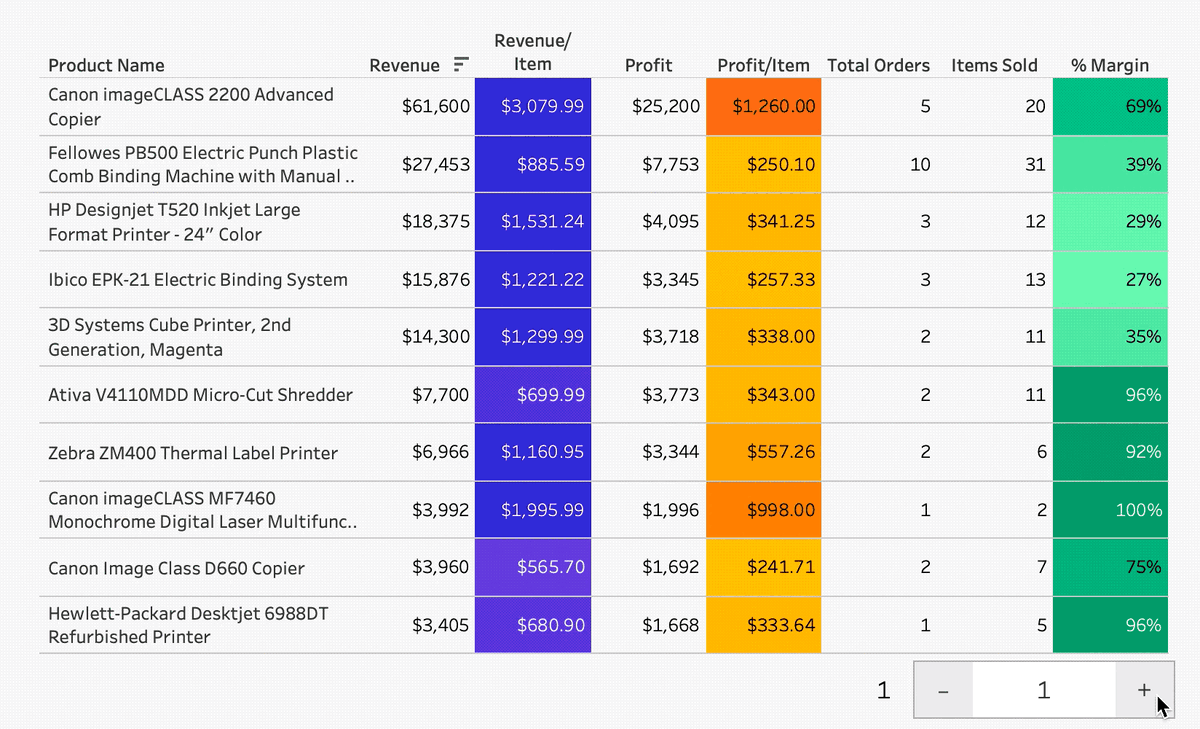Viewport: 1200px width, 729px height.
Task: Click the page number input field
Action: 1044,690
